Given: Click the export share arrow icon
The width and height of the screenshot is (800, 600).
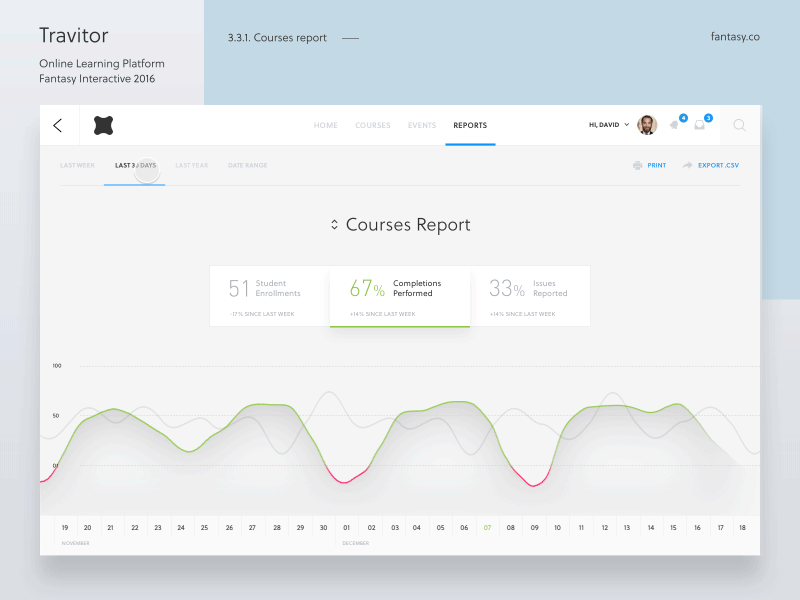Looking at the screenshot, I should (687, 165).
